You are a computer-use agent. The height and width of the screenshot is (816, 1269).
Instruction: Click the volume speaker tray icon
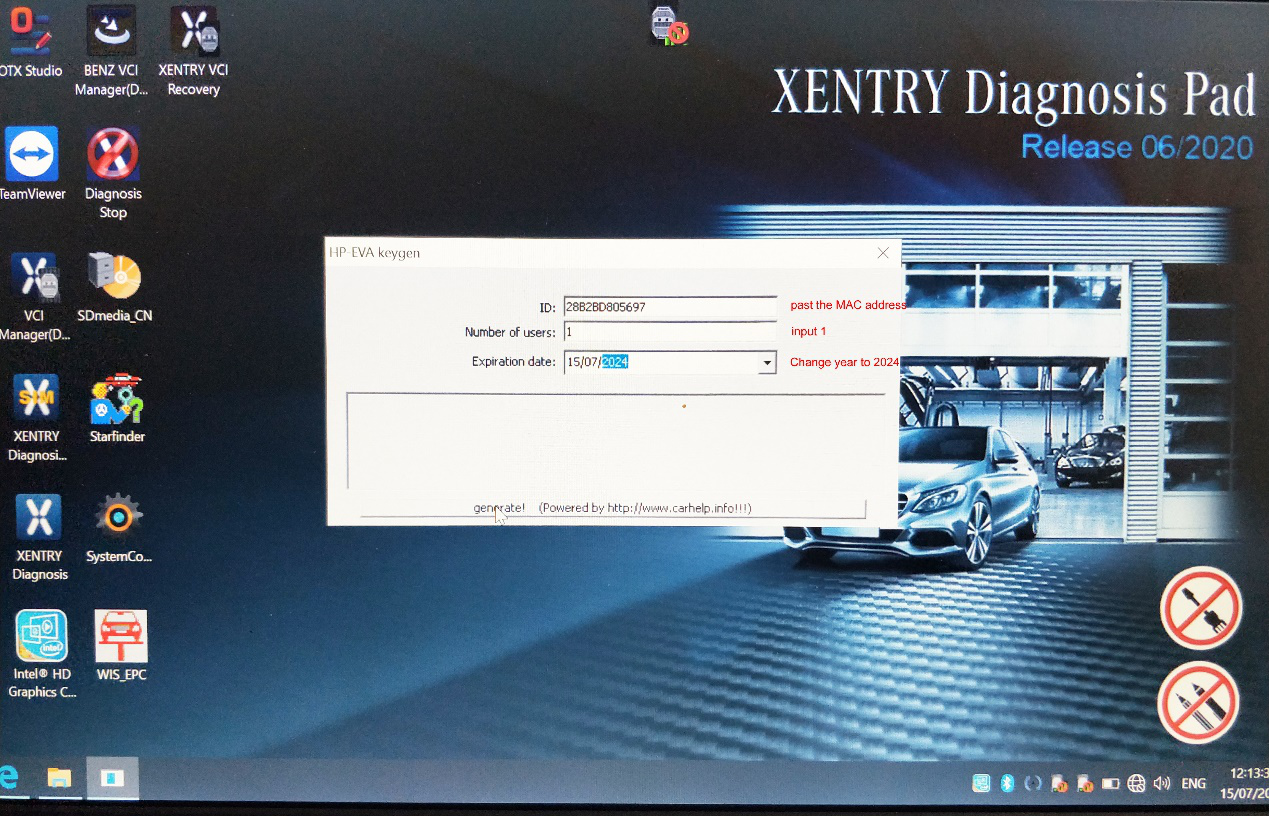click(x=1162, y=784)
